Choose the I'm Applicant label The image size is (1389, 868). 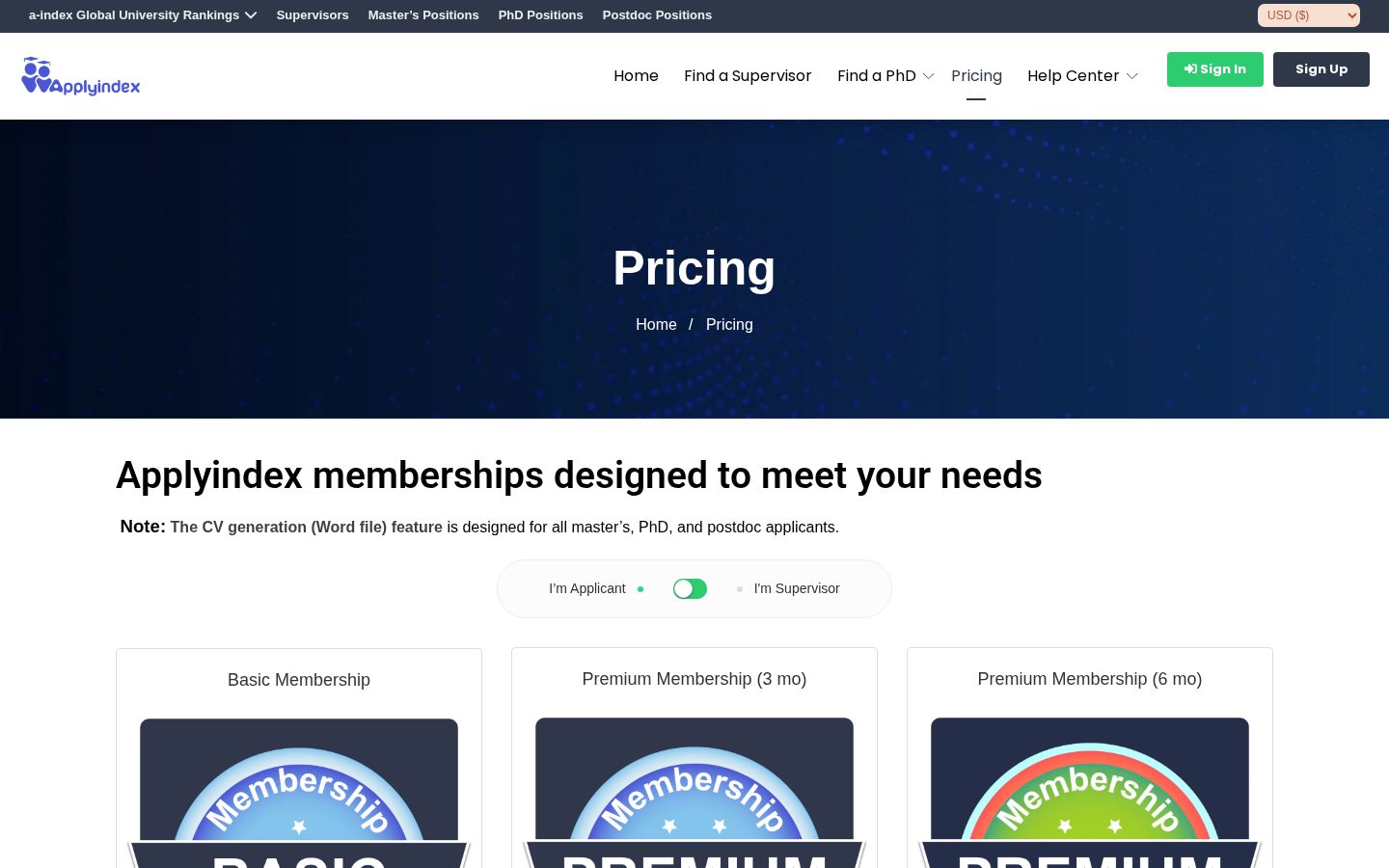pyautogui.click(x=587, y=588)
